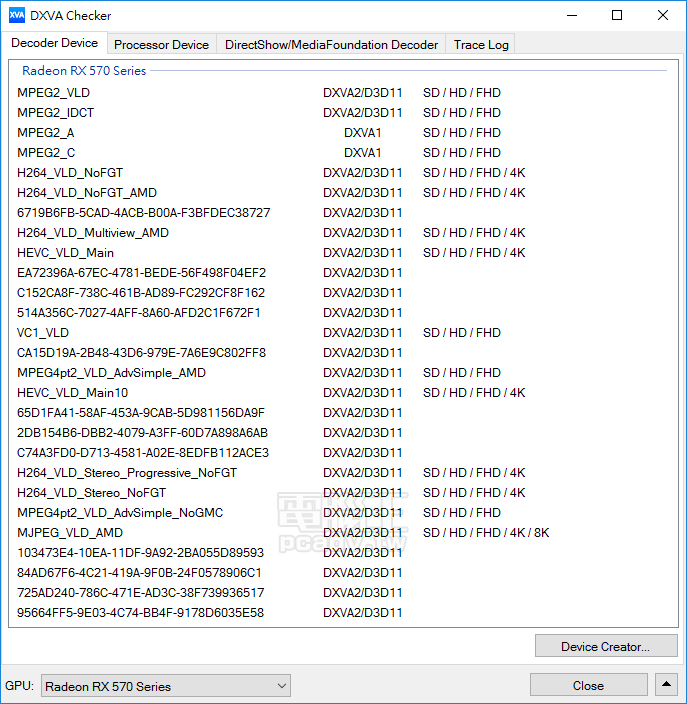Open the GPU selection dropdown
Image resolution: width=687 pixels, height=704 pixels.
coord(166,686)
